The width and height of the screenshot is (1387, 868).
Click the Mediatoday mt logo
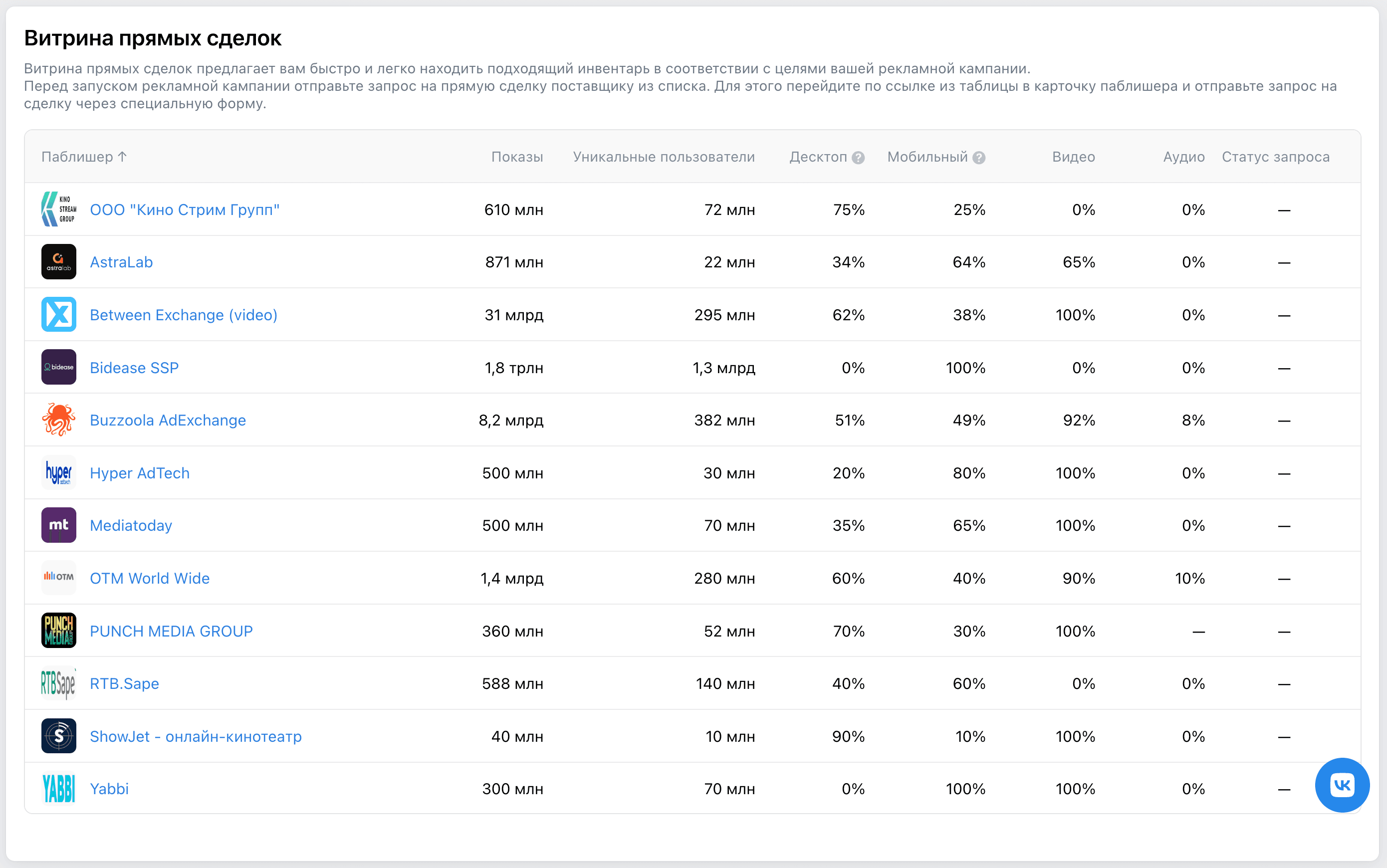[58, 525]
